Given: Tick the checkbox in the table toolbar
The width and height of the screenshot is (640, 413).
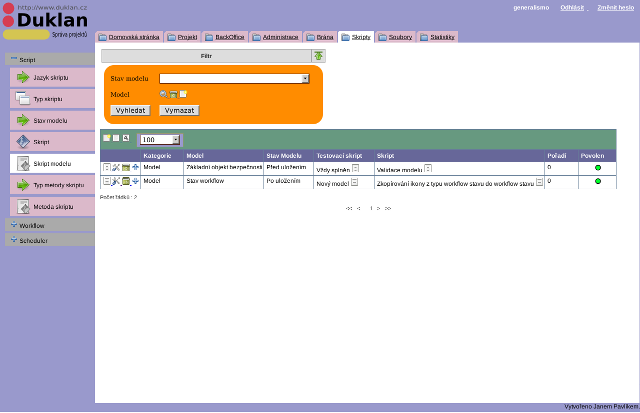Looking at the screenshot, I should click(x=116, y=138).
